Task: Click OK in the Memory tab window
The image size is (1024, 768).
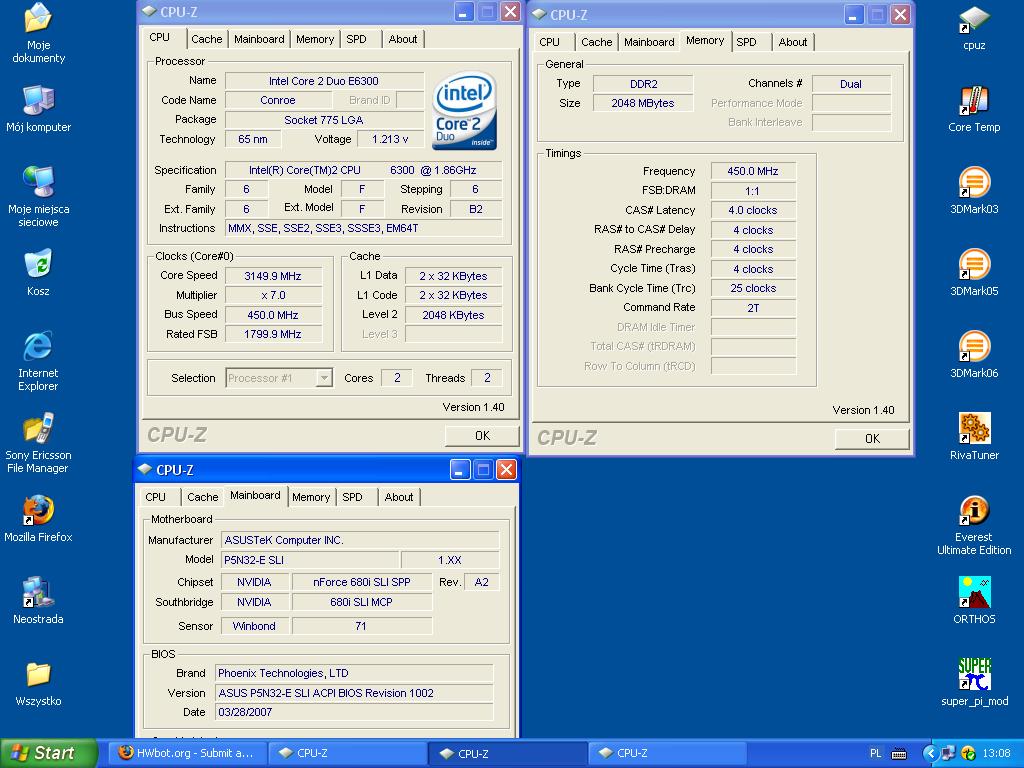Action: tap(872, 439)
